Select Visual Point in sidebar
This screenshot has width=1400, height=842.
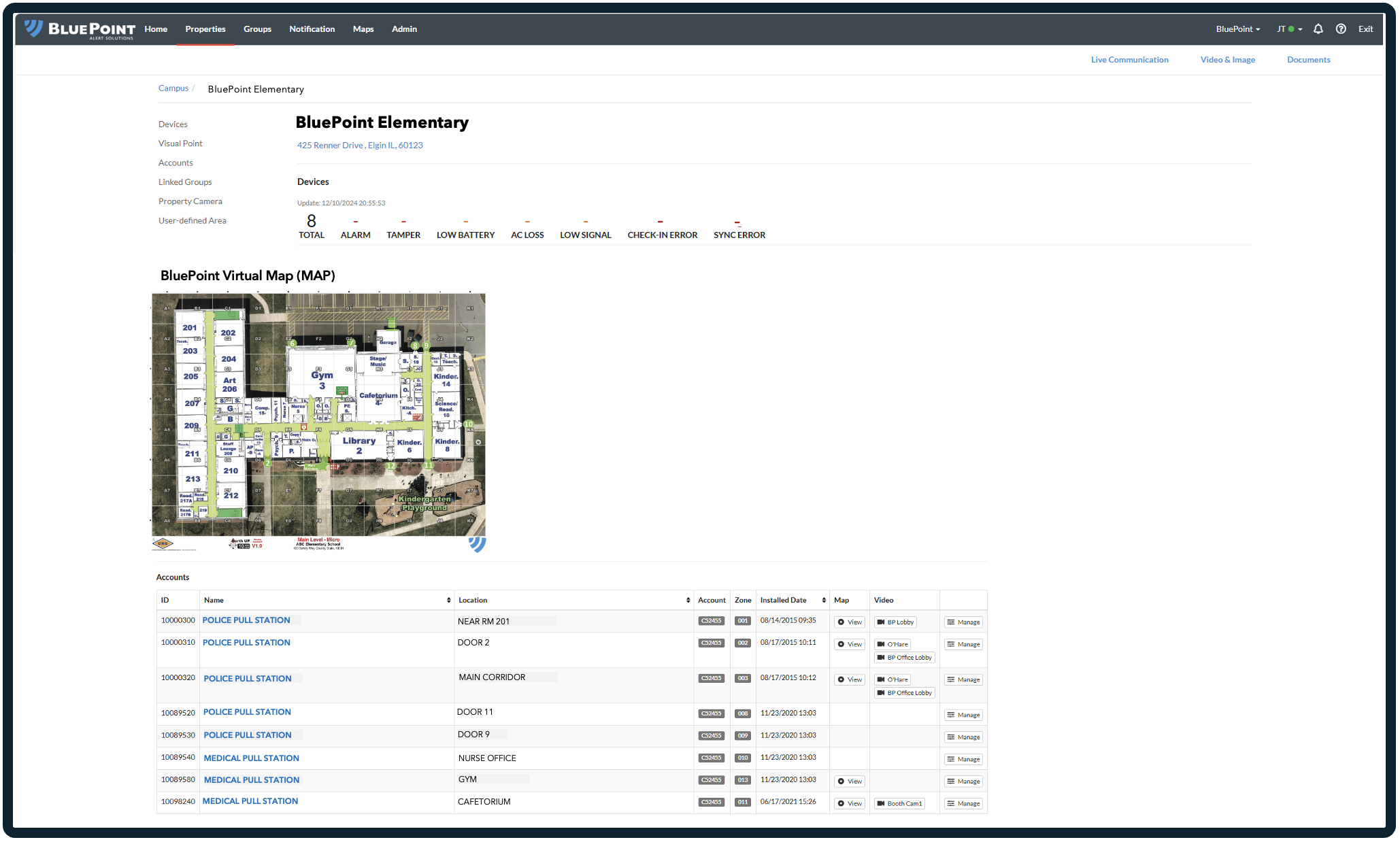180,144
